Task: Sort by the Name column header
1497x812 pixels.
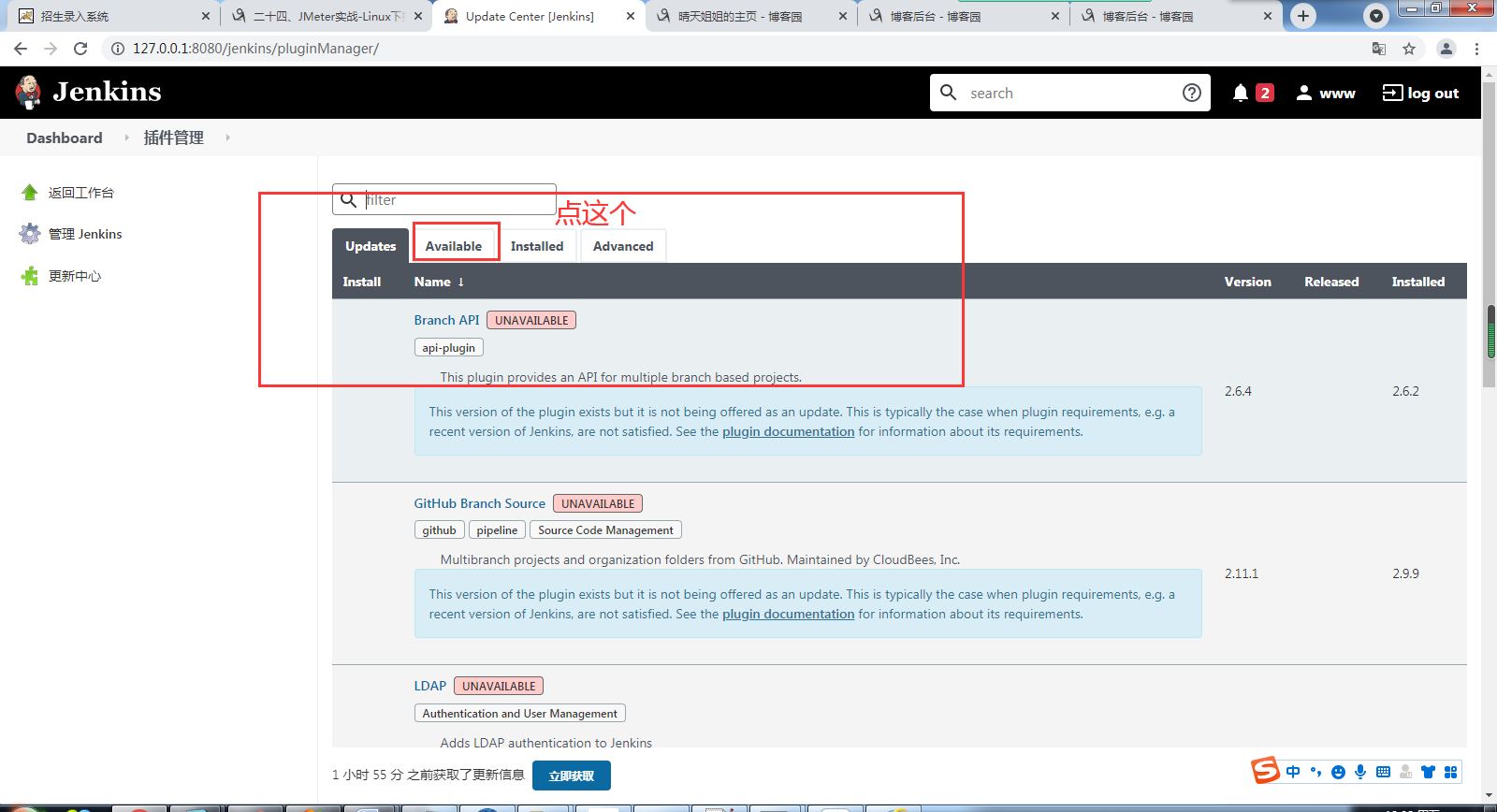Action: [x=439, y=282]
